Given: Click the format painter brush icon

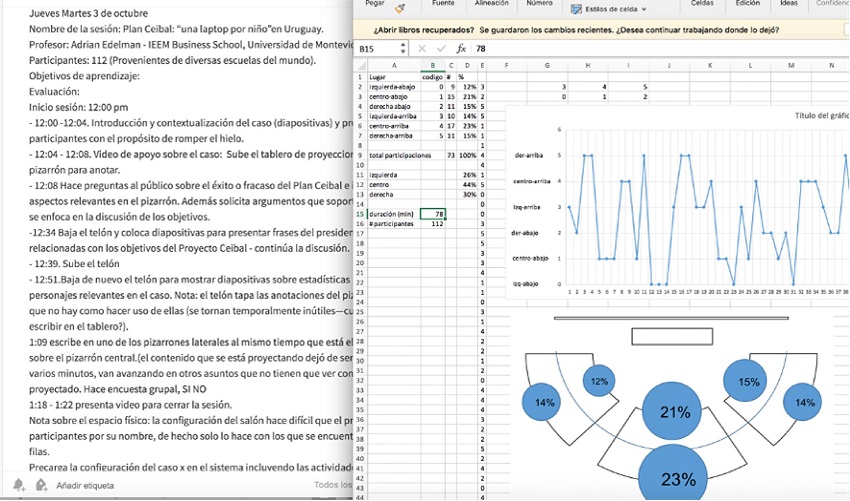Looking at the screenshot, I should pos(400,8).
